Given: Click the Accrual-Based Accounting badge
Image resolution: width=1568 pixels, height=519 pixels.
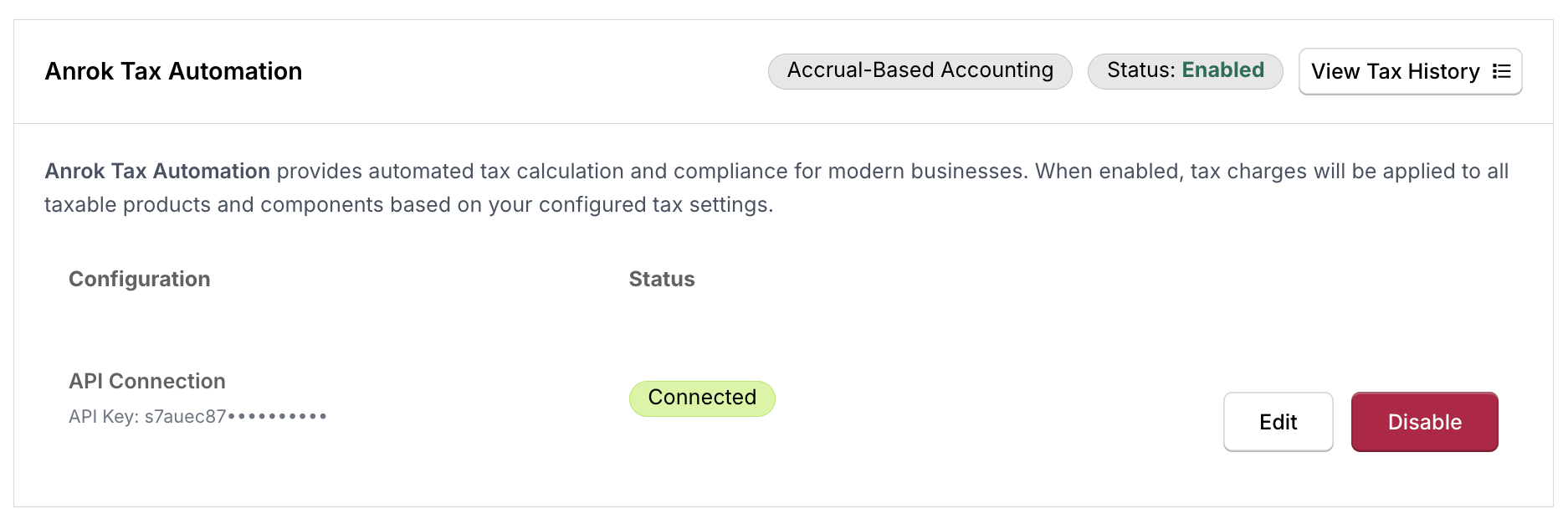Looking at the screenshot, I should pyautogui.click(x=920, y=70).
